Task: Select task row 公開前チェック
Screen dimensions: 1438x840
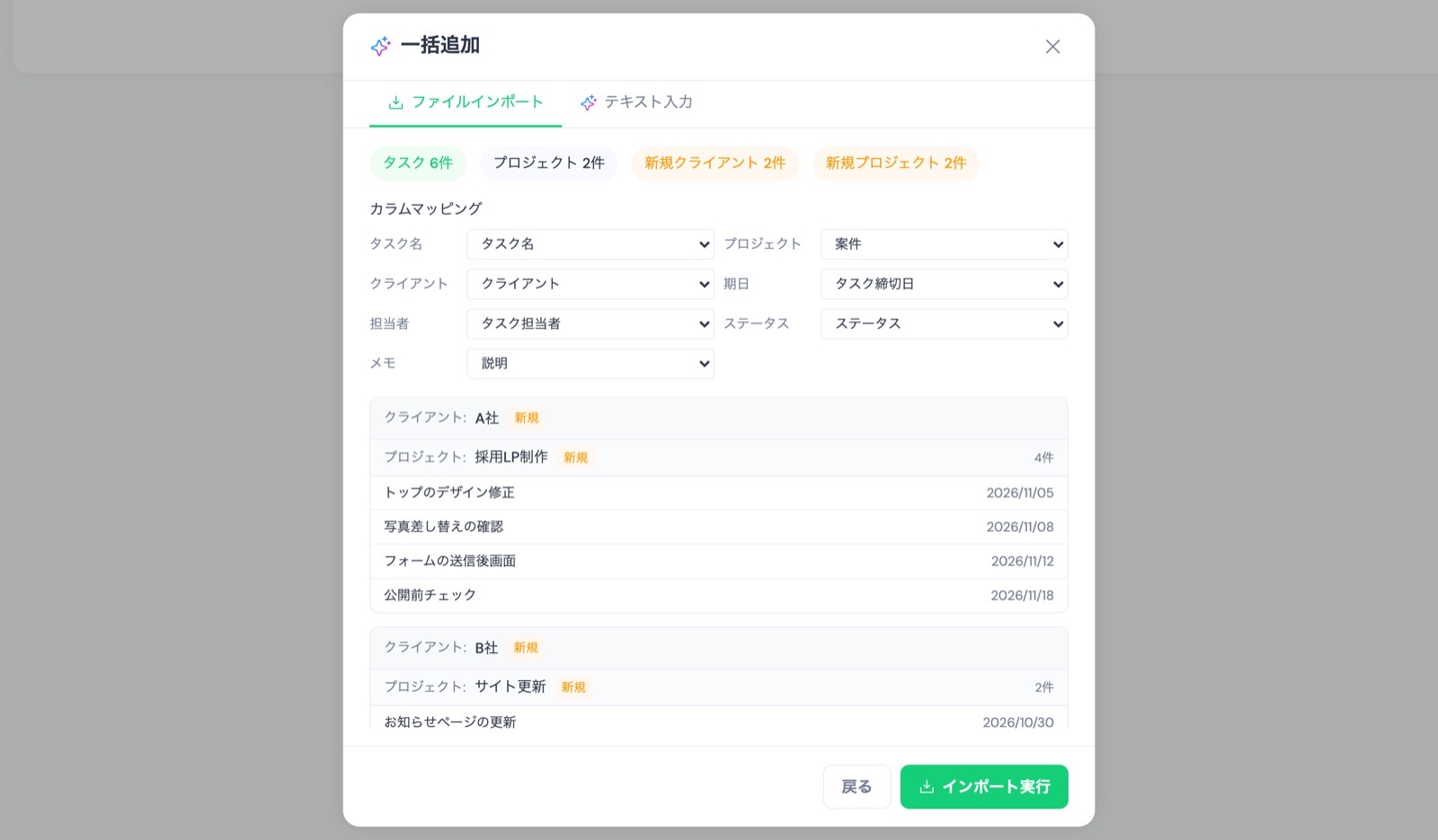Action: [719, 595]
